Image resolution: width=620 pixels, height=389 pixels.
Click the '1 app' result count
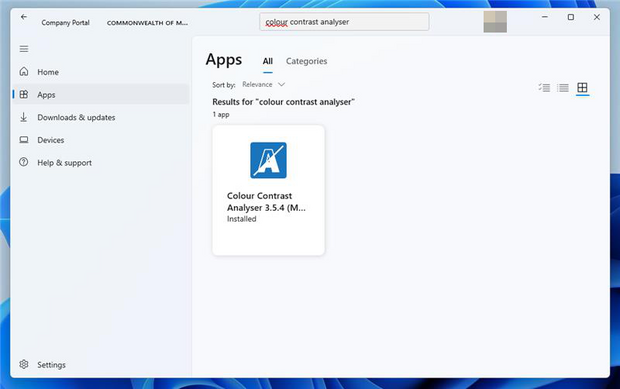(x=221, y=115)
